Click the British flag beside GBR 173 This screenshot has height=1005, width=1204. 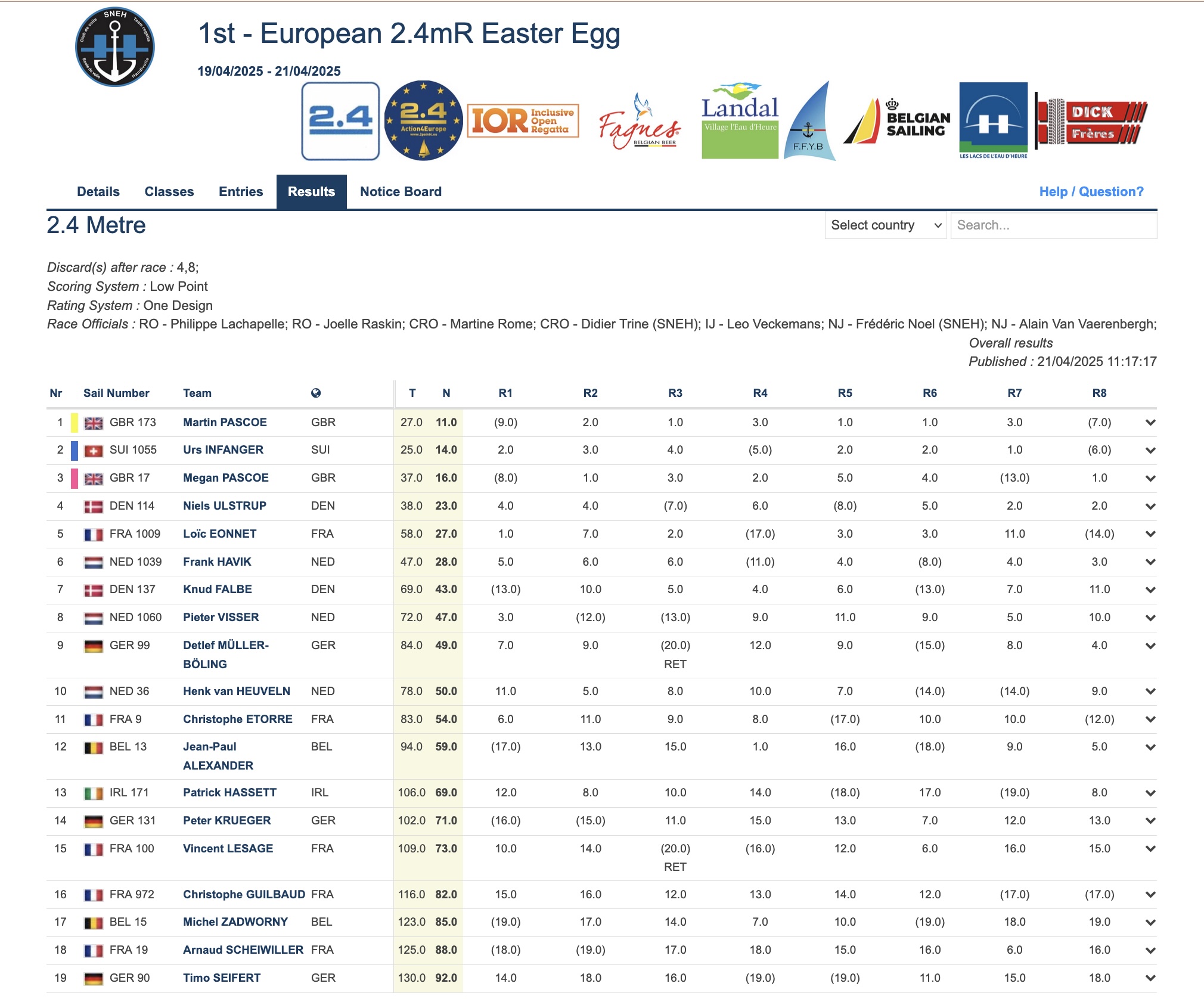pyautogui.click(x=94, y=423)
